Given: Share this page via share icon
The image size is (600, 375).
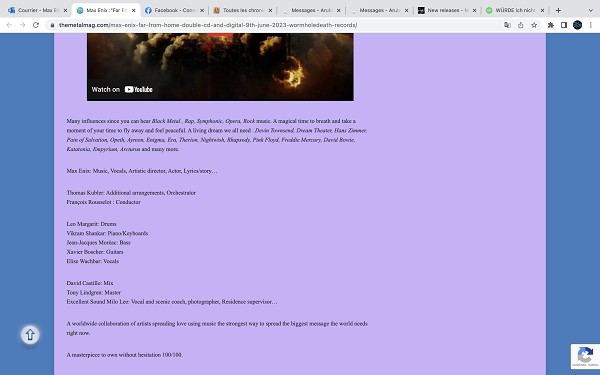Looking at the screenshot, I should click(520, 25).
